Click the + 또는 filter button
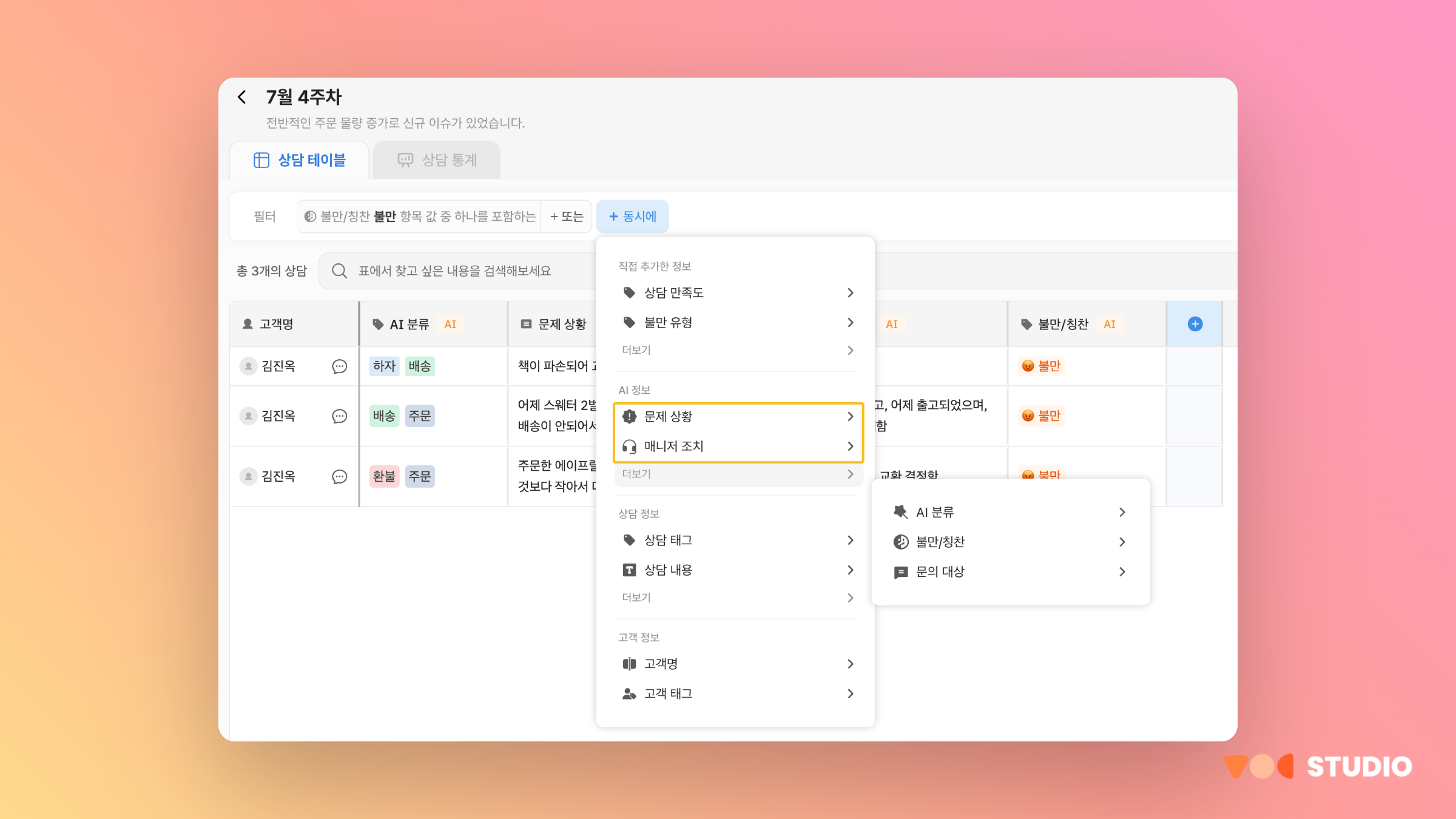This screenshot has width=1456, height=819. point(567,217)
